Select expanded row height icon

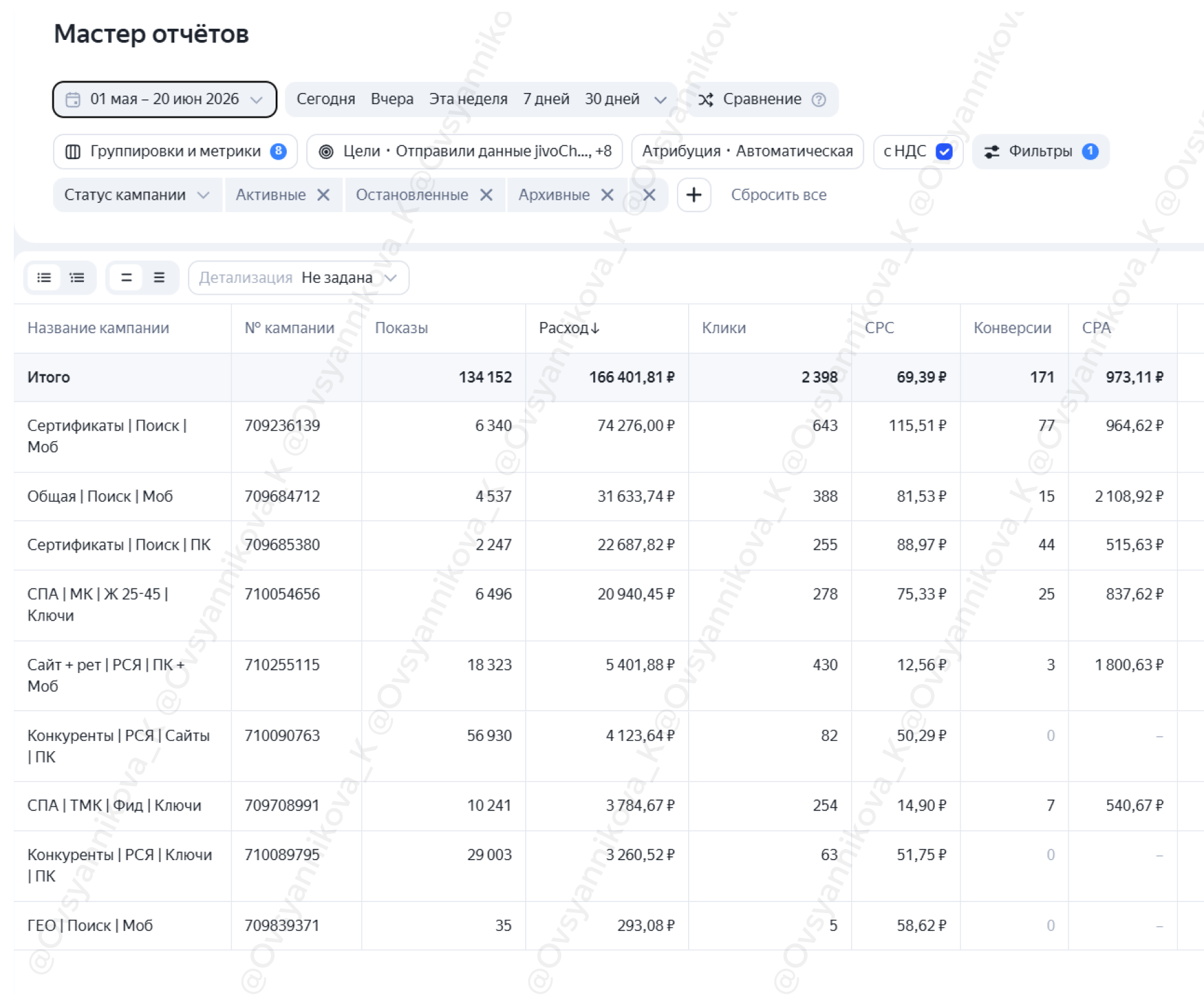tap(158, 278)
